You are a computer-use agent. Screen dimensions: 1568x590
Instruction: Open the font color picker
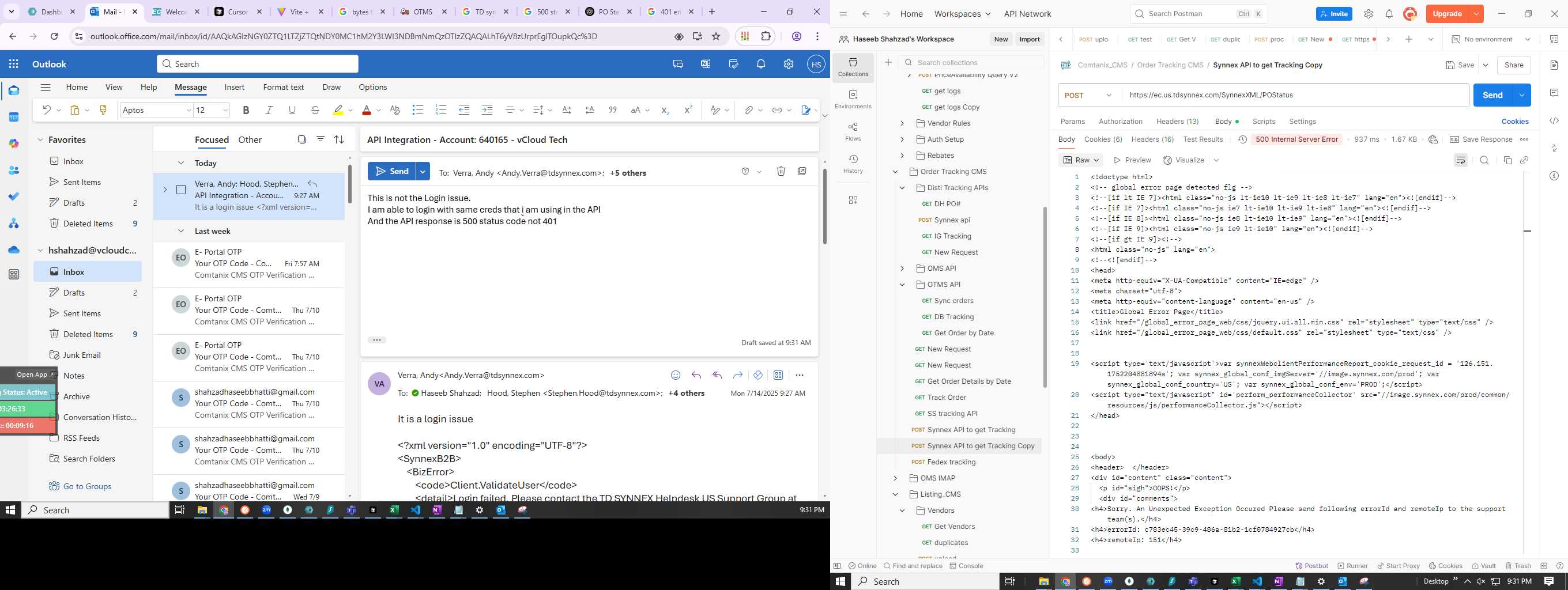[378, 110]
